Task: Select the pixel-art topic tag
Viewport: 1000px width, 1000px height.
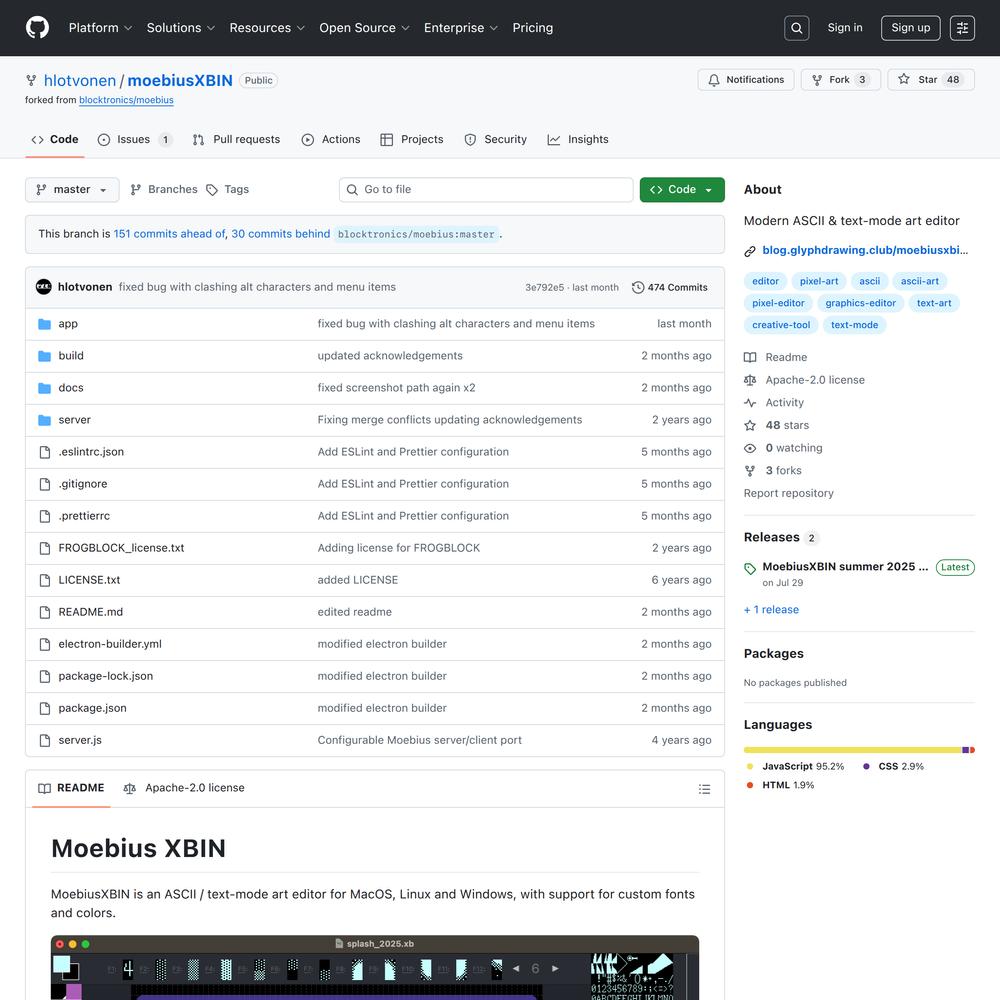Action: click(x=819, y=281)
